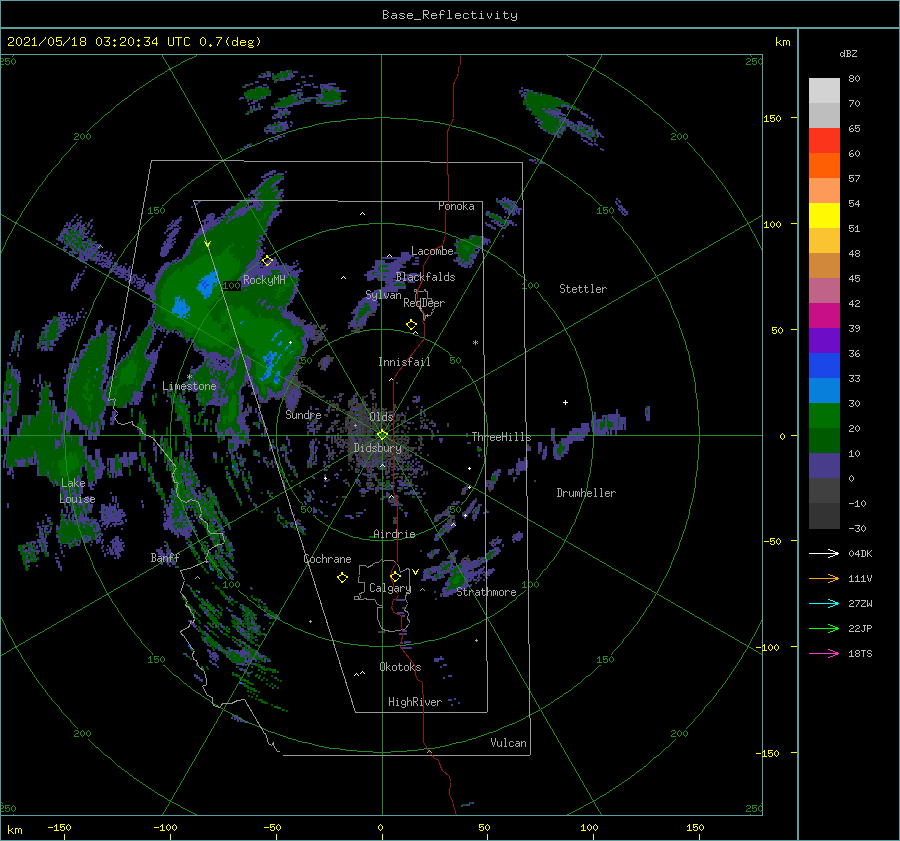Click the Ponoka city label
Screen dimensions: 900x841
456,206
